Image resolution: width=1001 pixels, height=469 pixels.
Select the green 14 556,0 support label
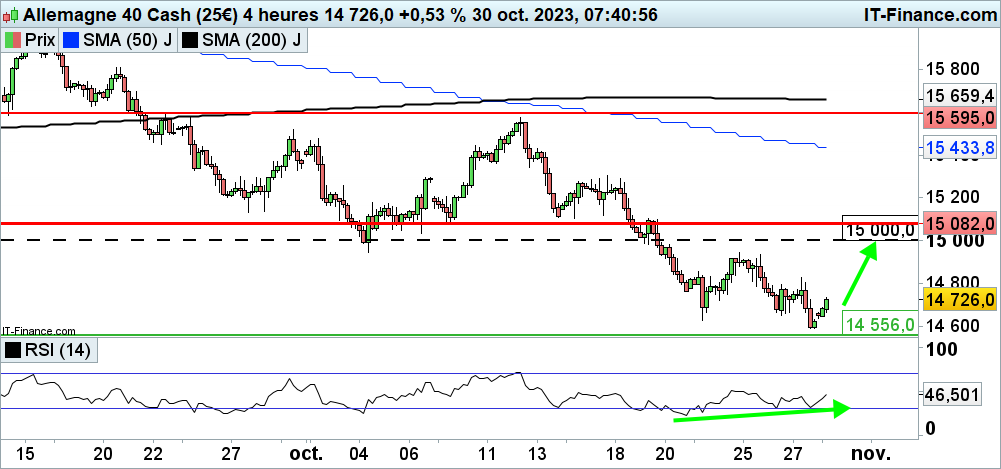pos(880,325)
